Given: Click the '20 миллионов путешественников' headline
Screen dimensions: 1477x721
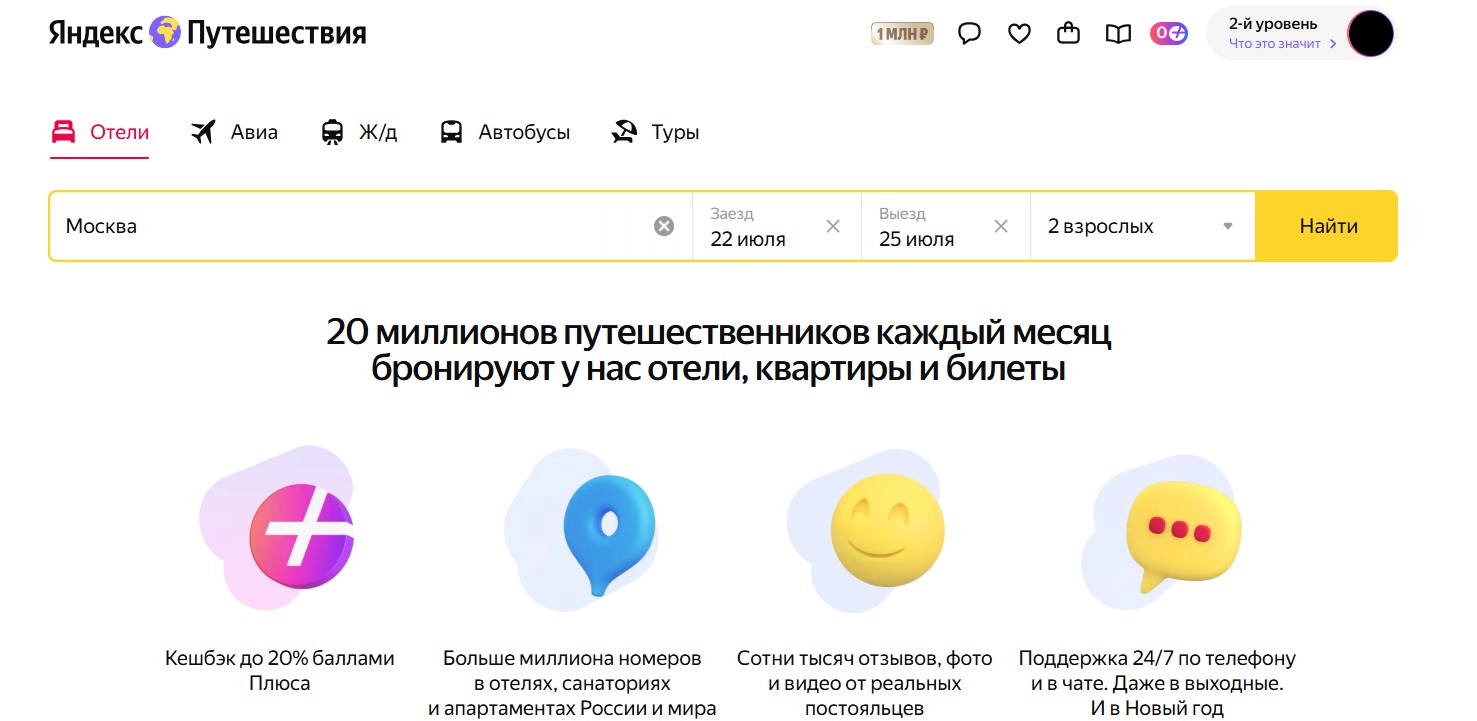Looking at the screenshot, I should 719,350.
